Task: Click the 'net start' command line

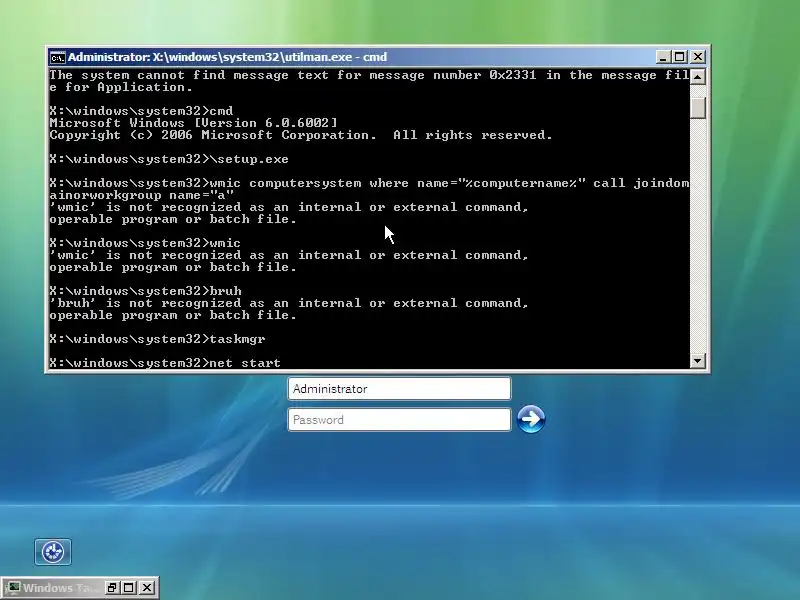Action: pyautogui.click(x=165, y=363)
